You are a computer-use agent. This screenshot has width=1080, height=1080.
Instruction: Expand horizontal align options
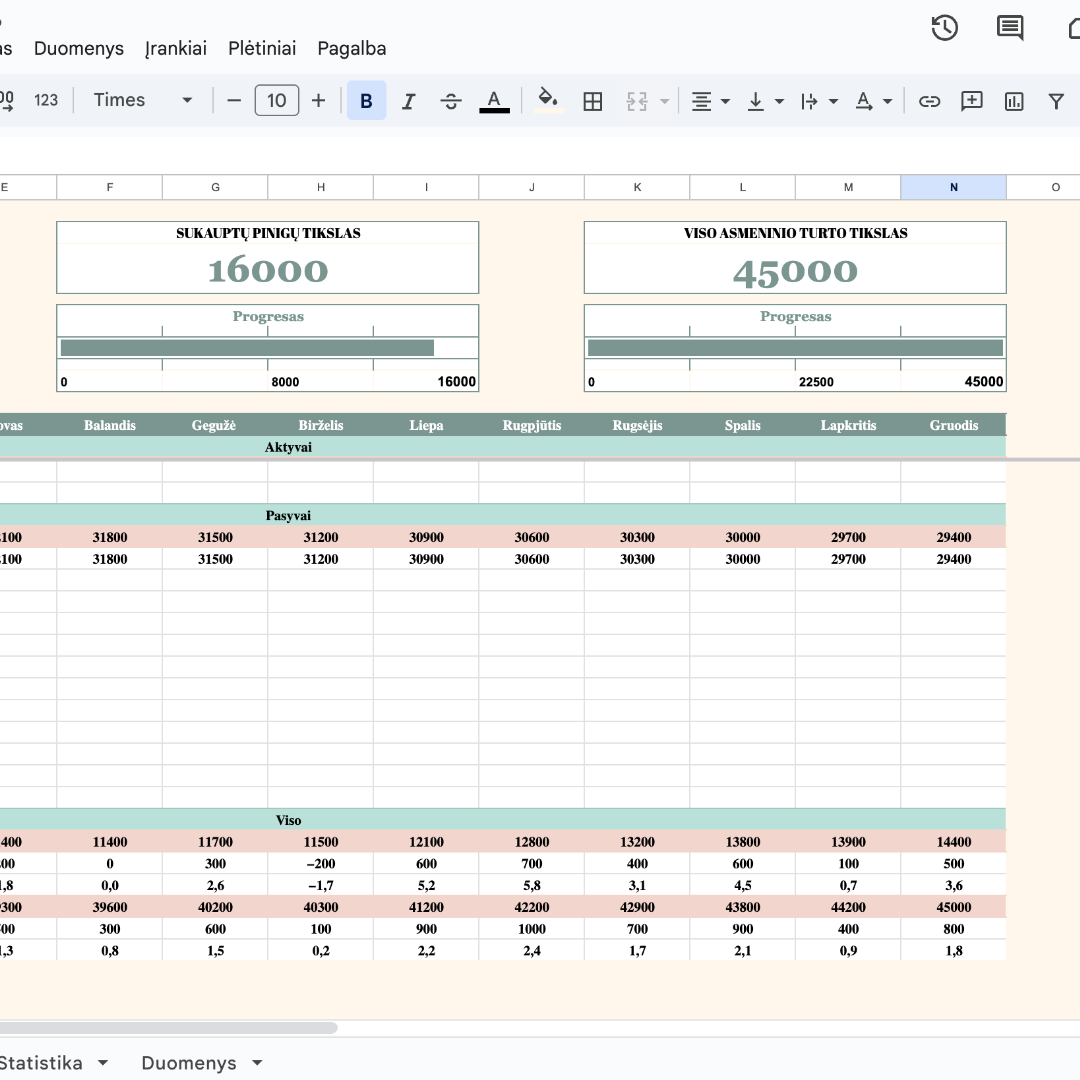coord(711,101)
